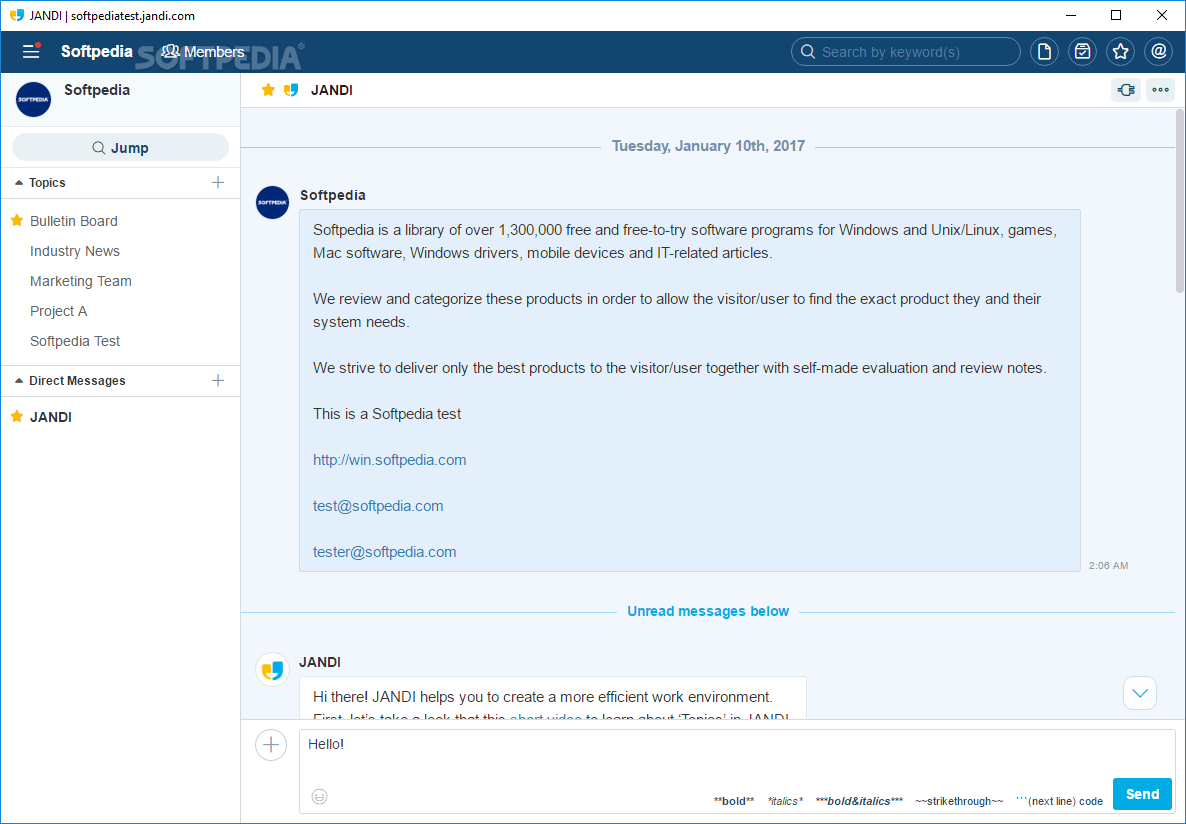The height and width of the screenshot is (824, 1186).
Task: Click the JANDI bot avatar in chat
Action: (x=272, y=670)
